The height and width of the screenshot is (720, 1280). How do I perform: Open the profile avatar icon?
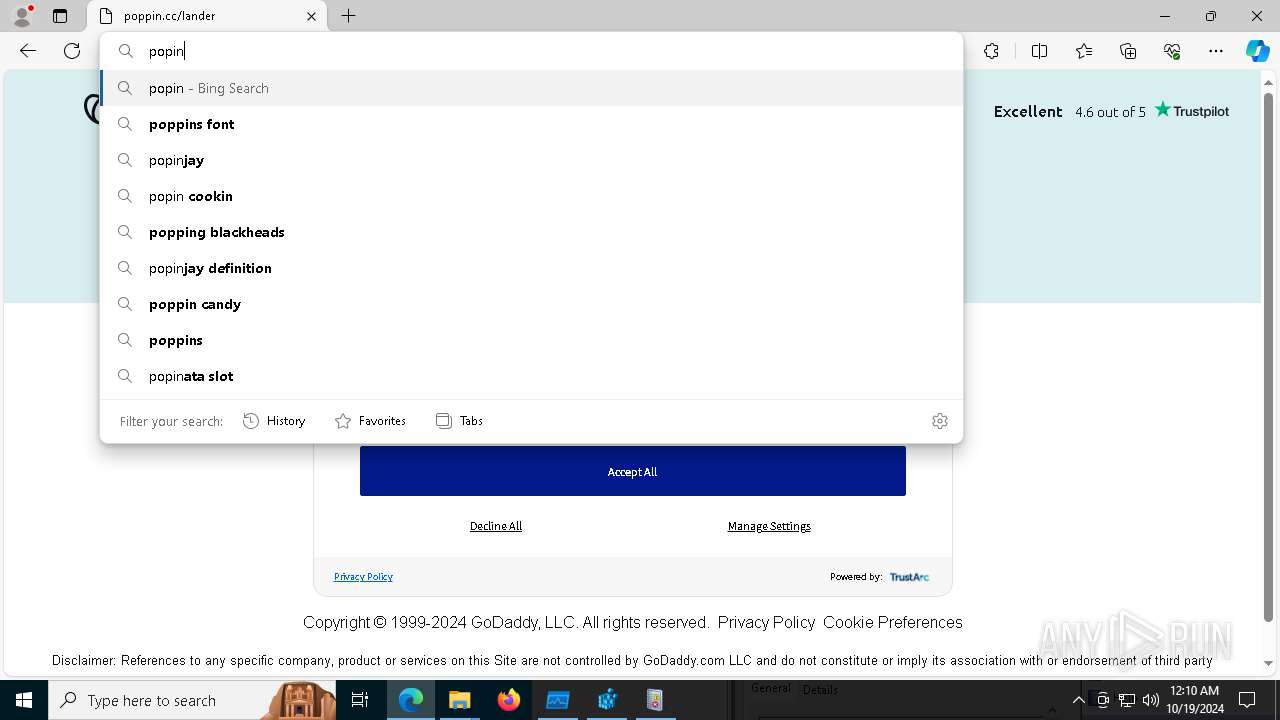[x=21, y=16]
